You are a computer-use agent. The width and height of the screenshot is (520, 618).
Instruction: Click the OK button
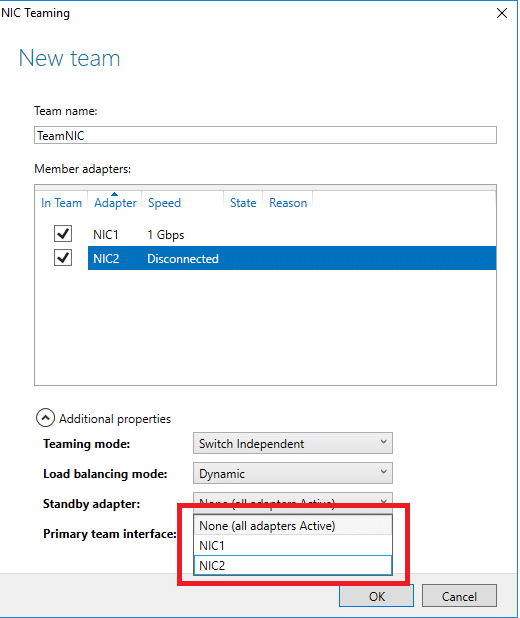(x=376, y=596)
